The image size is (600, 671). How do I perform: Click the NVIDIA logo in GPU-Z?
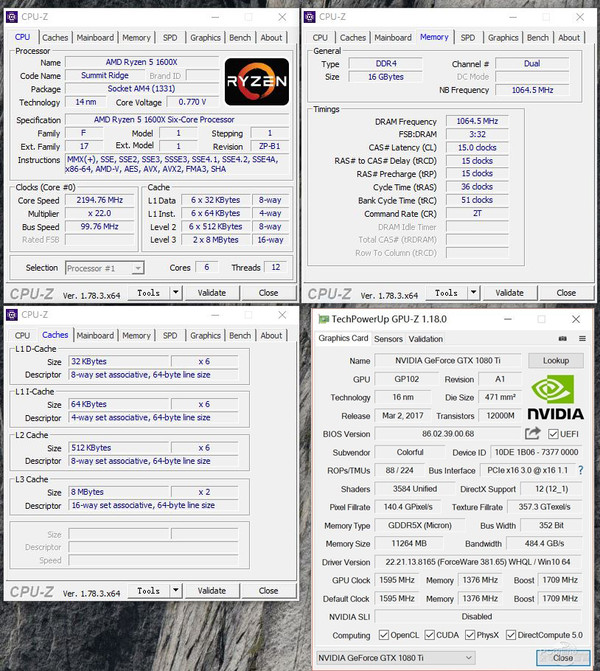coord(555,398)
